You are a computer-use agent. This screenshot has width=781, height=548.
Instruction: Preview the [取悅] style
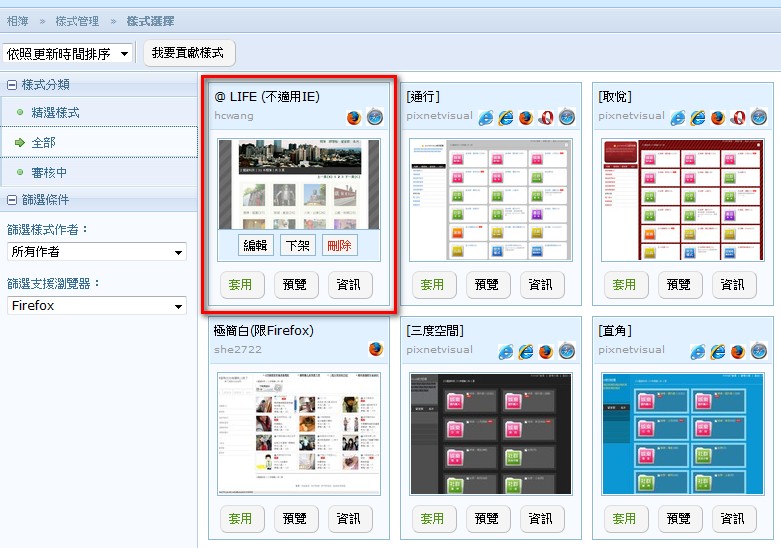679,285
